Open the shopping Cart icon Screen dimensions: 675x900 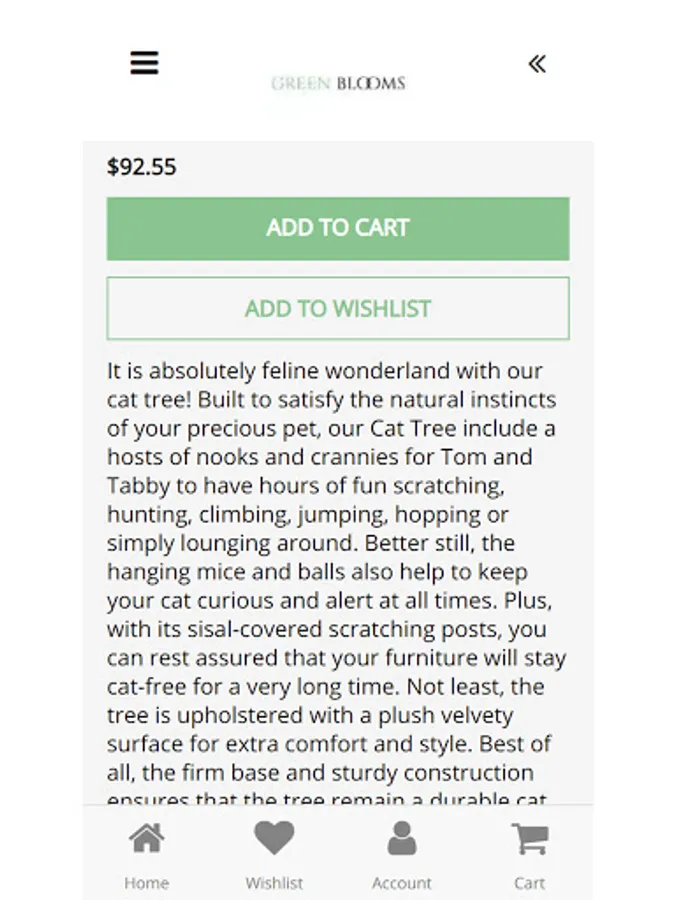(529, 838)
